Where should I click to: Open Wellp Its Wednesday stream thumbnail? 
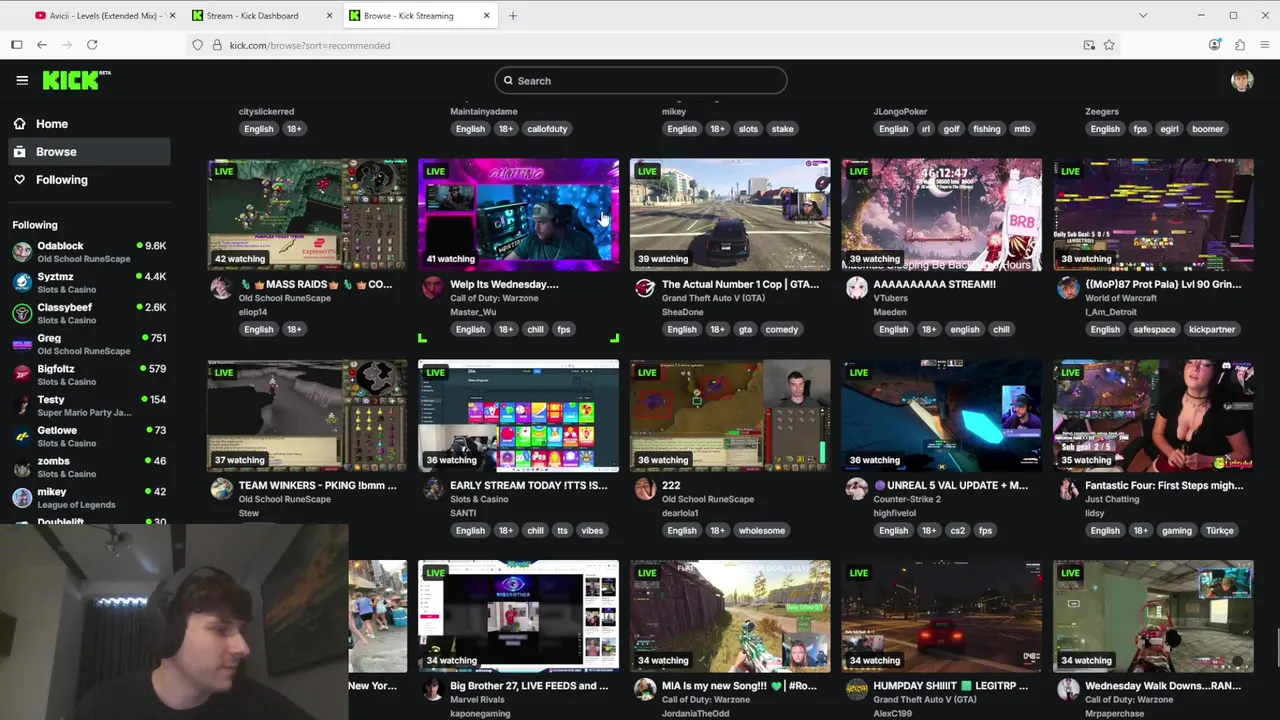coord(518,214)
